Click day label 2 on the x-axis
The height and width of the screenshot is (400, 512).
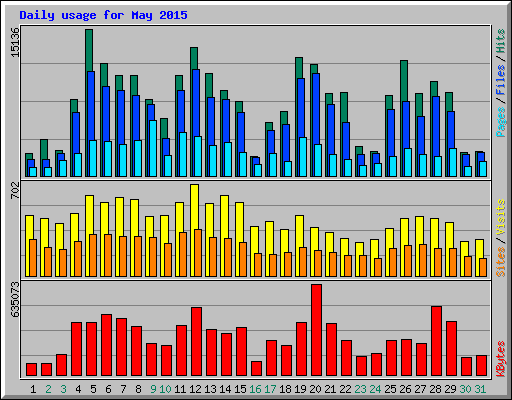48,389
